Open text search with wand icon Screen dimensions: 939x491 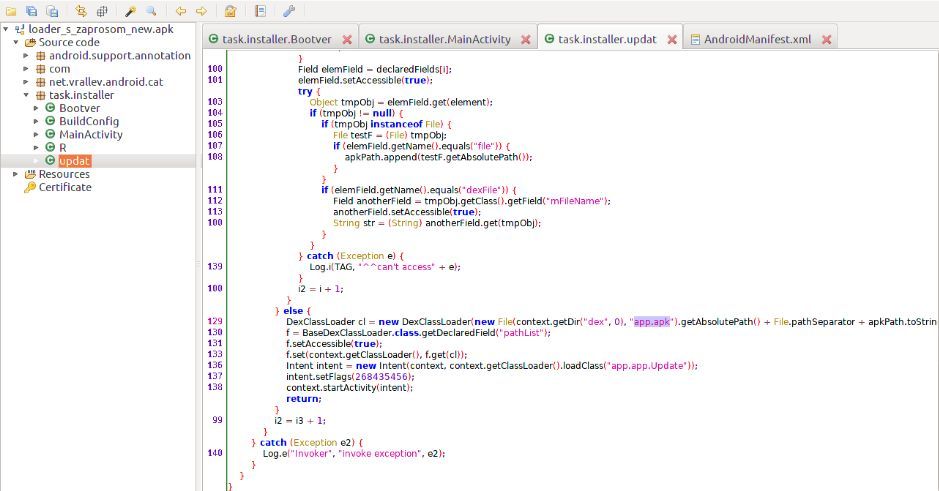[131, 11]
